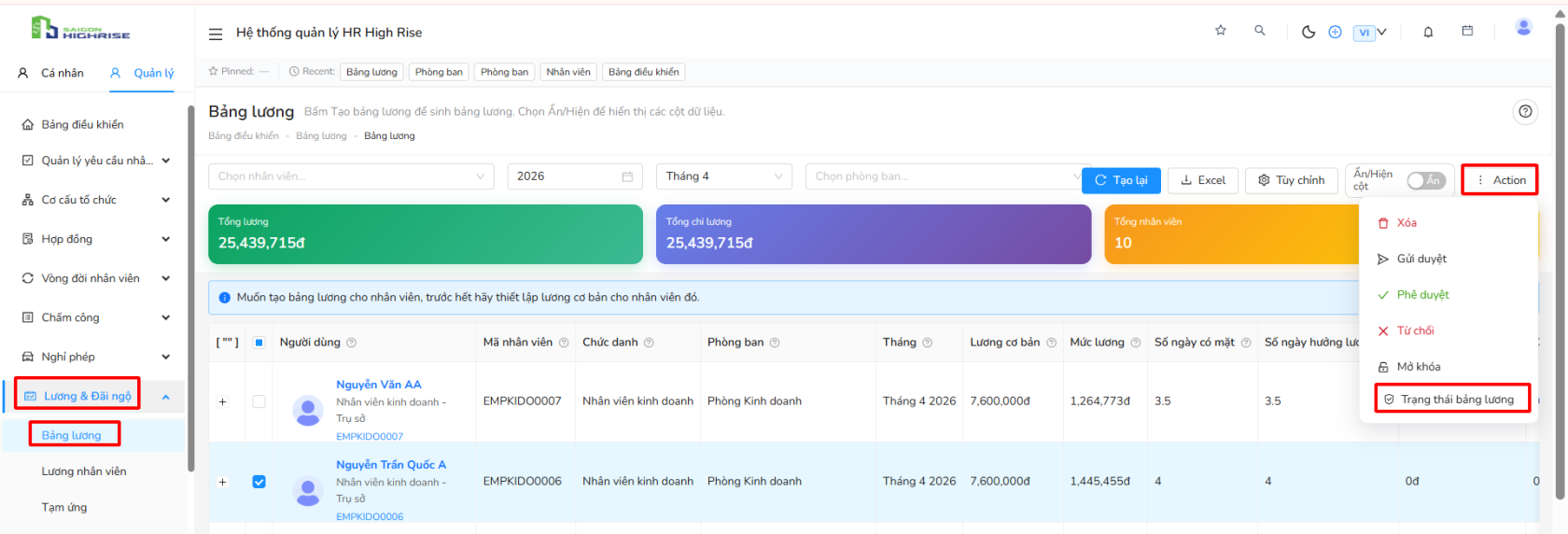The width and height of the screenshot is (1568, 534).
Task: Open the Chọn nhân viên dropdown
Action: coord(351,176)
